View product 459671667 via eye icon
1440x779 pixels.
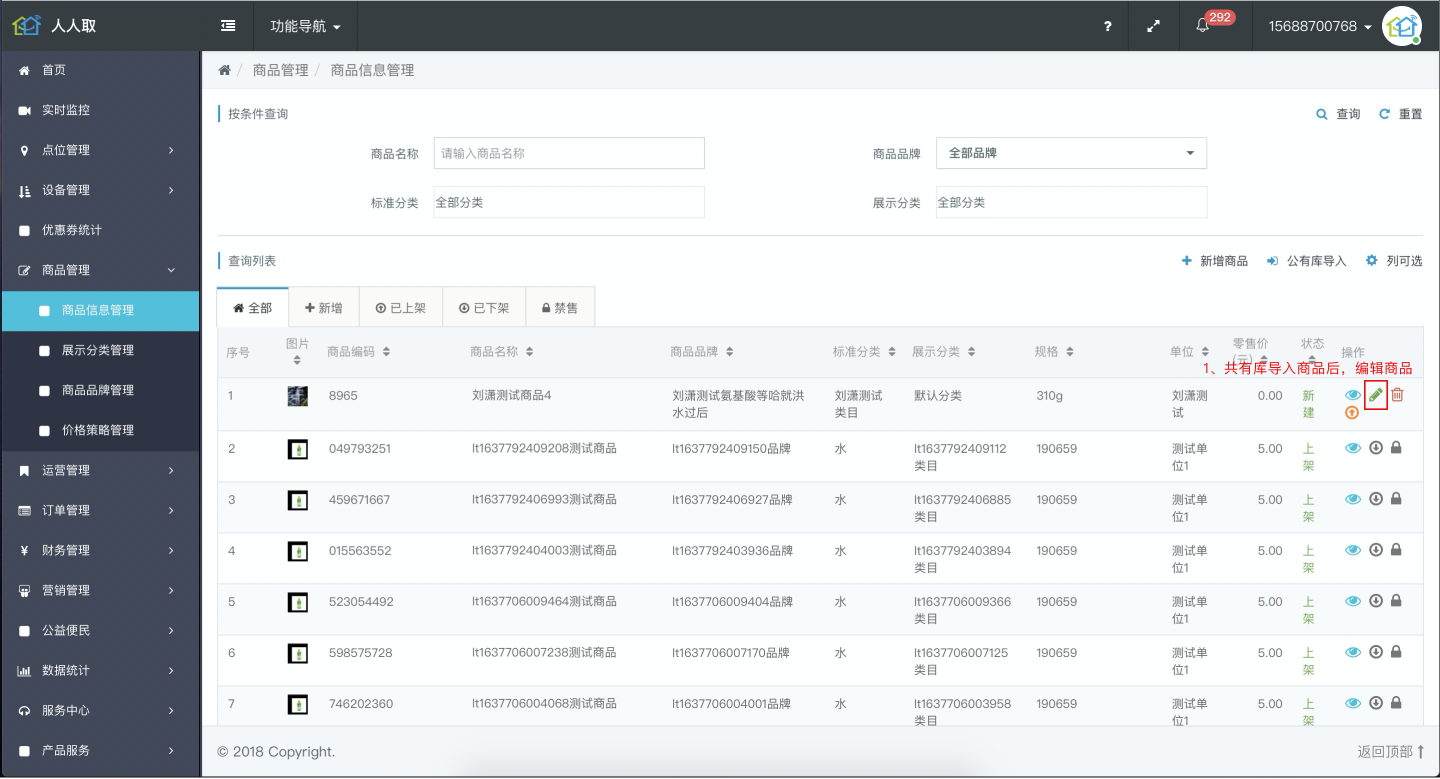tap(1353, 499)
